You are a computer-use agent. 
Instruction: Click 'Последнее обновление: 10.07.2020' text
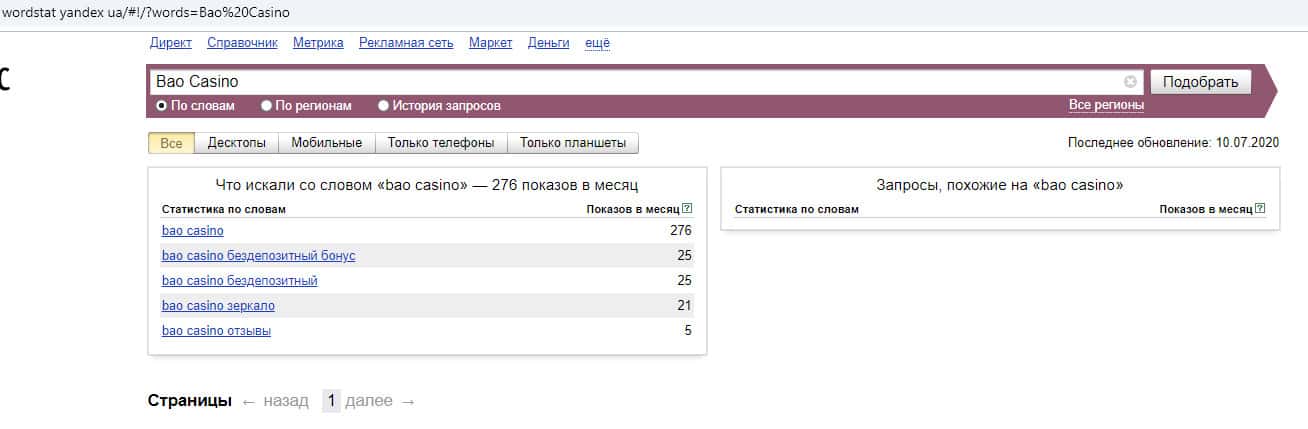[1173, 143]
